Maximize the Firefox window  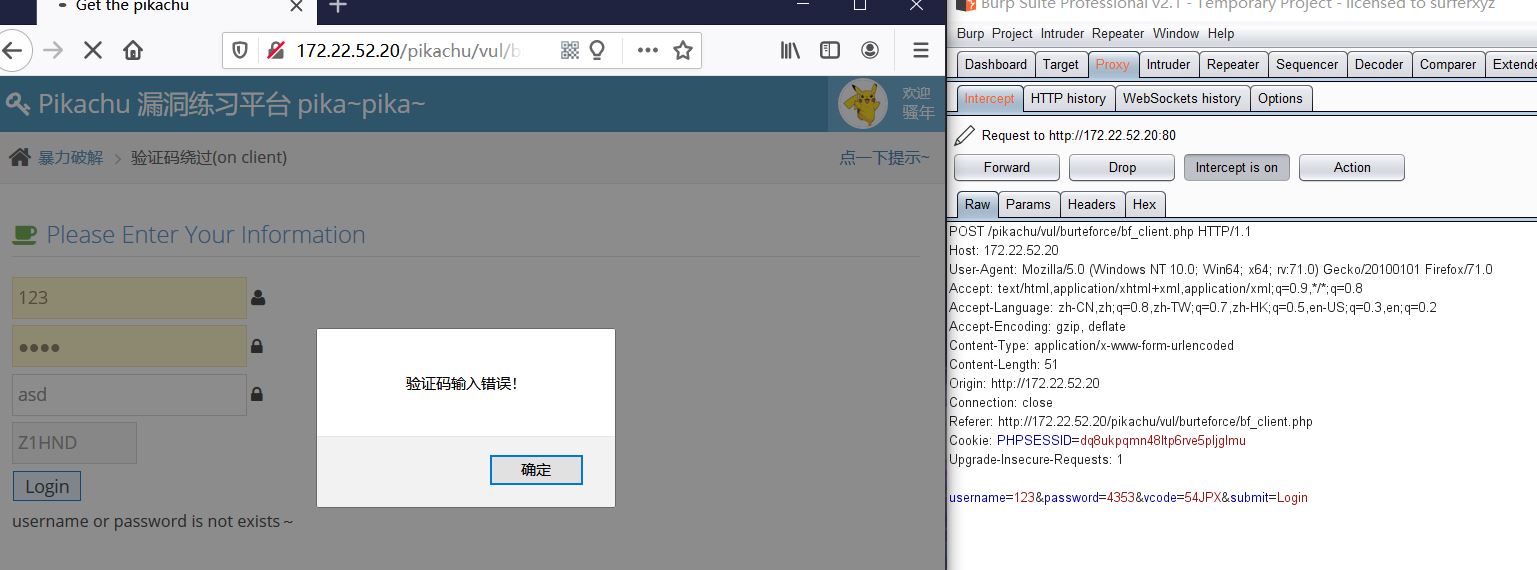coord(860,6)
